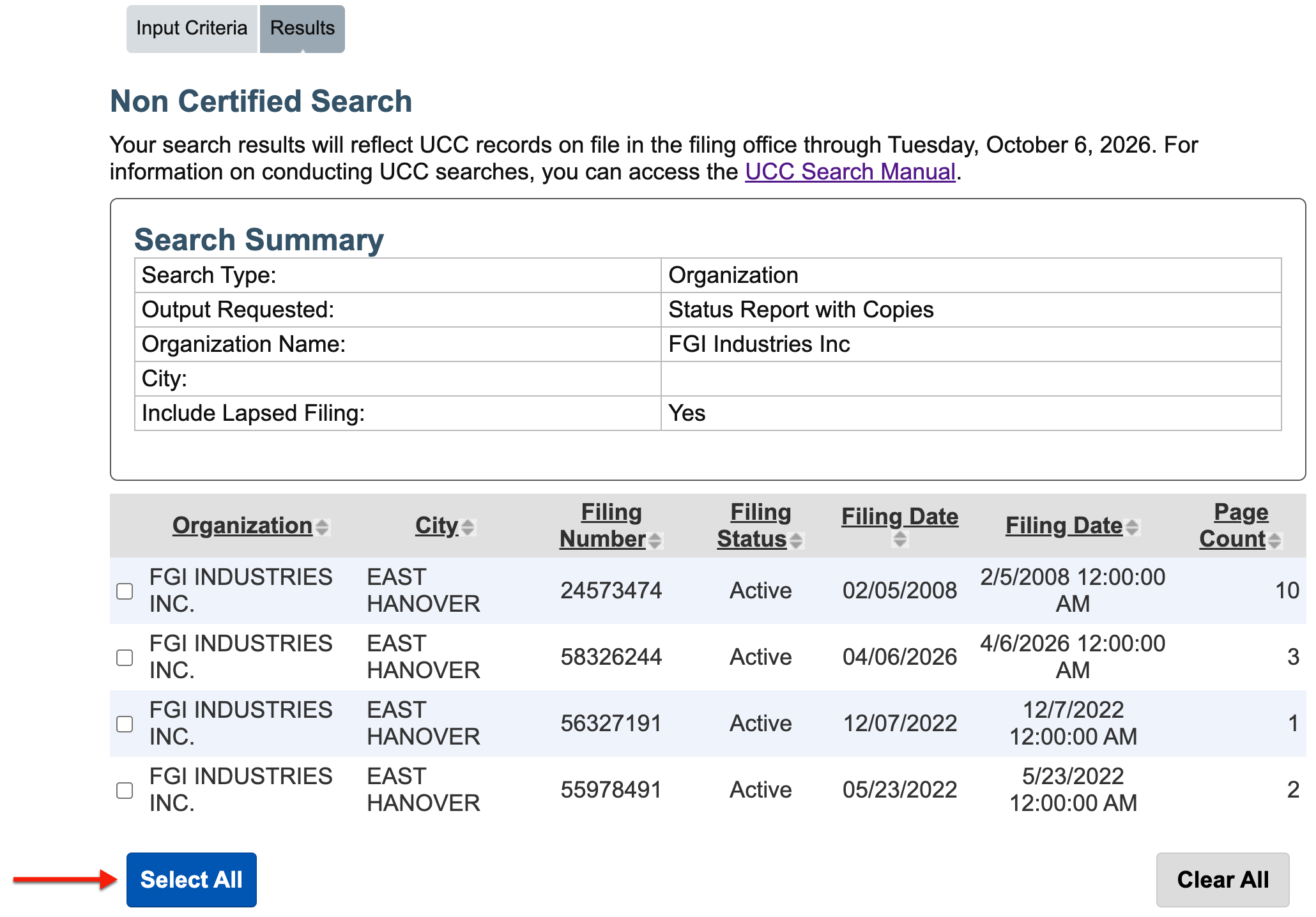1316x917 pixels.
Task: Switch to the Input Criteria tab
Action: [x=192, y=29]
